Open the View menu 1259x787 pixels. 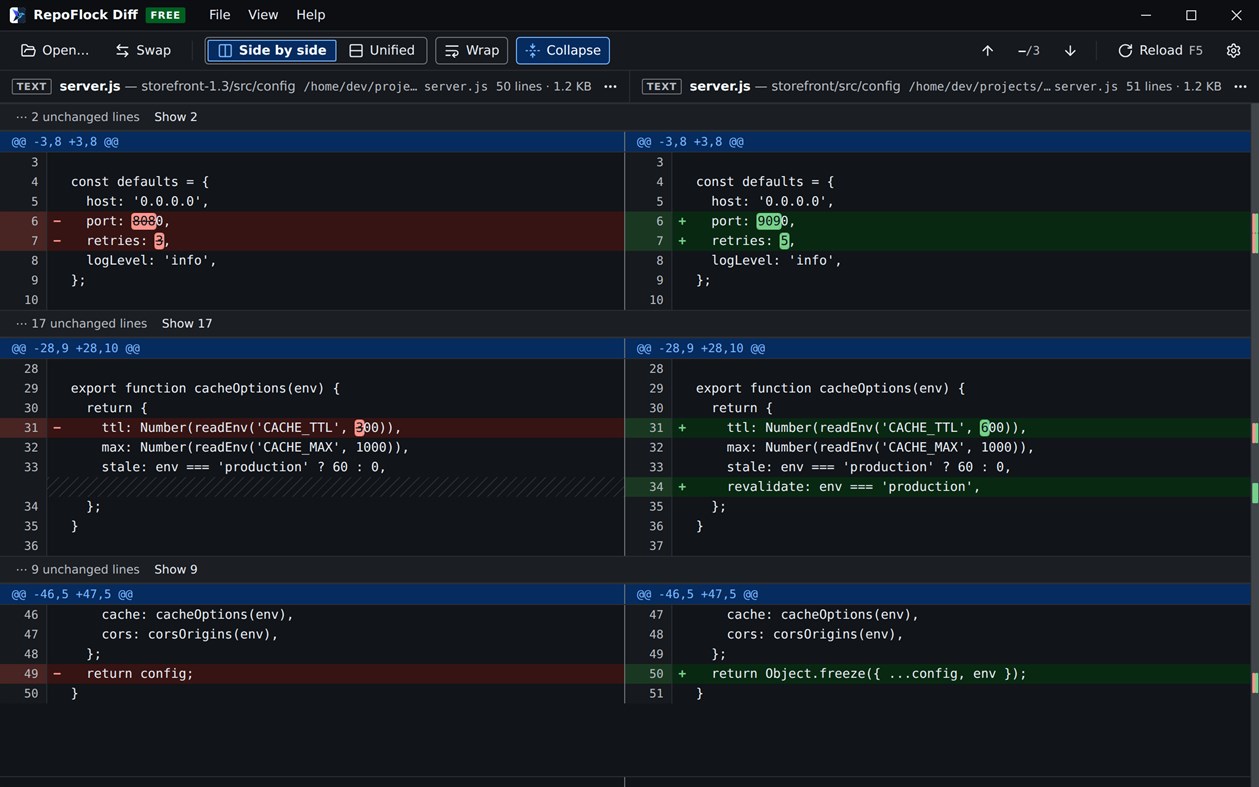(263, 15)
